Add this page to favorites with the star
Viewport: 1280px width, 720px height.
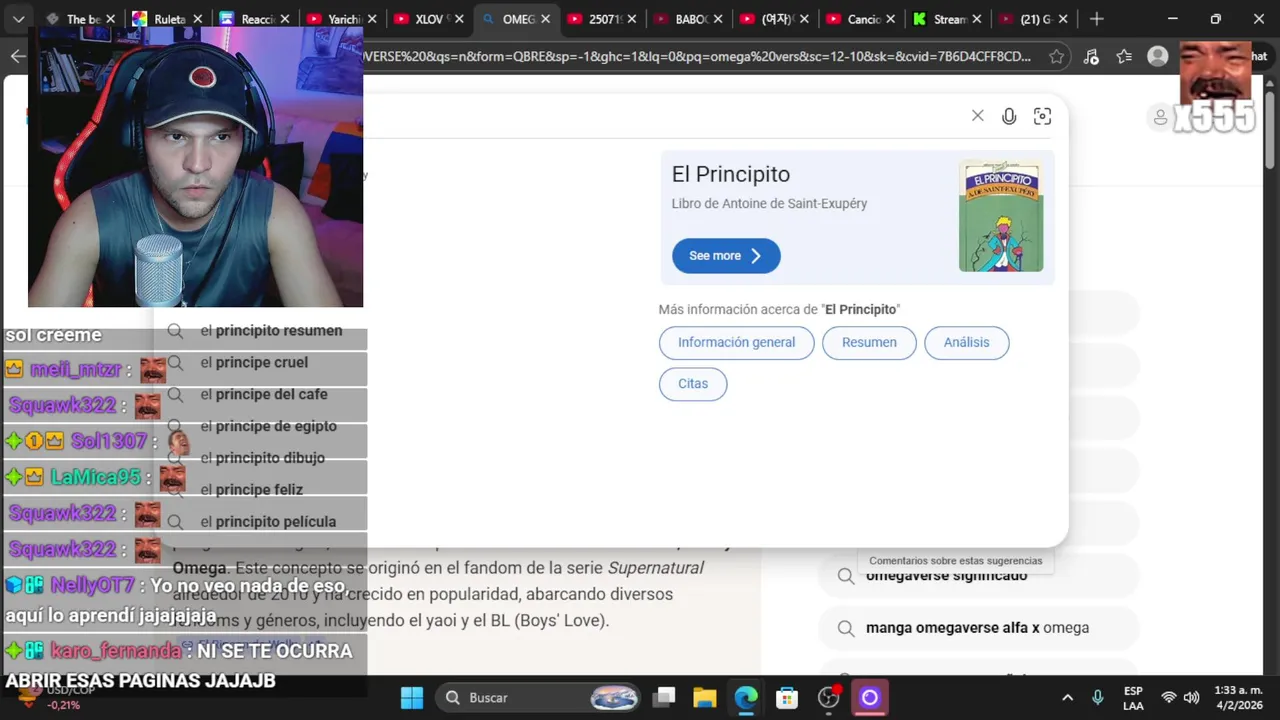click(1056, 56)
